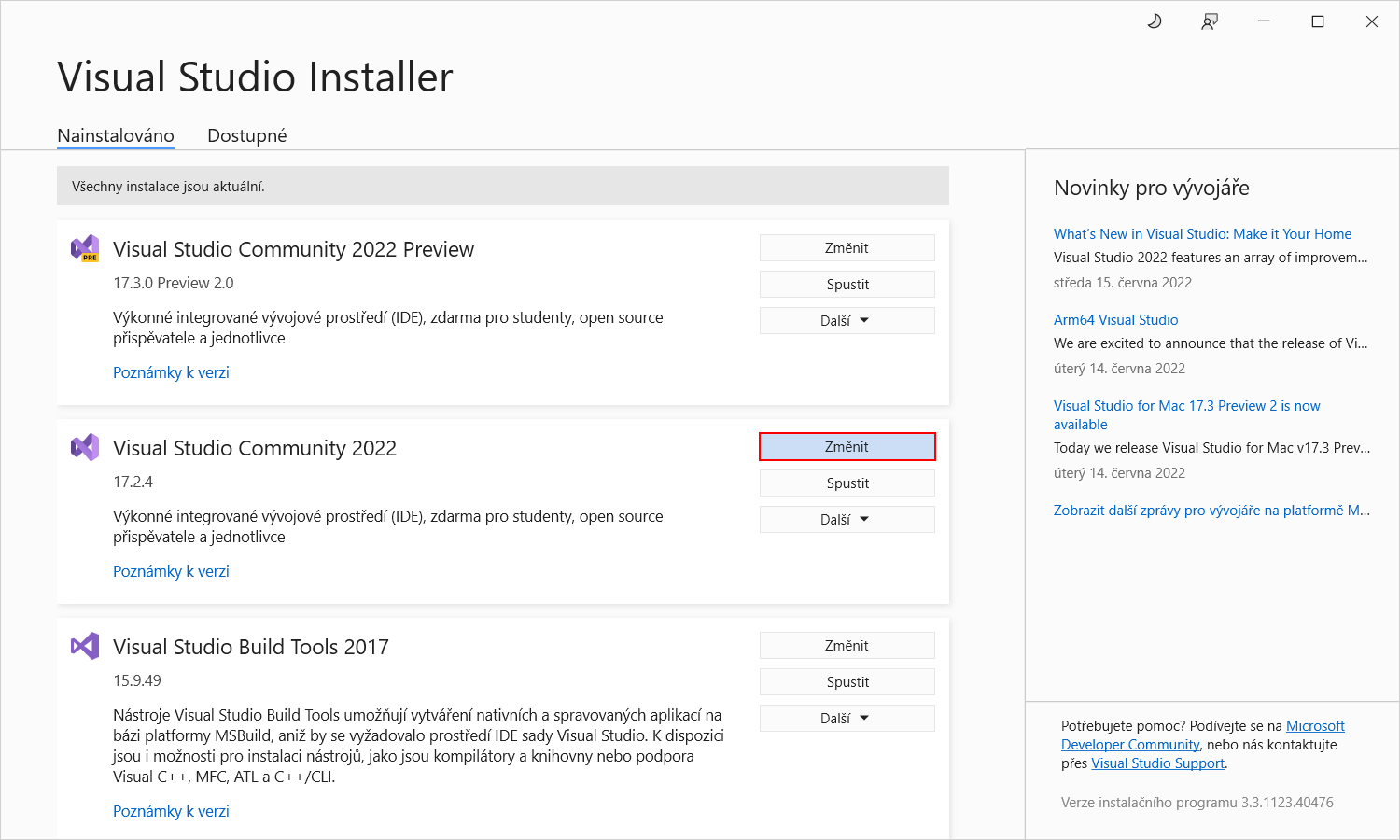Viewport: 1400px width, 840px height.
Task: Click the What's New in Visual Studio link
Action: pyautogui.click(x=1202, y=233)
